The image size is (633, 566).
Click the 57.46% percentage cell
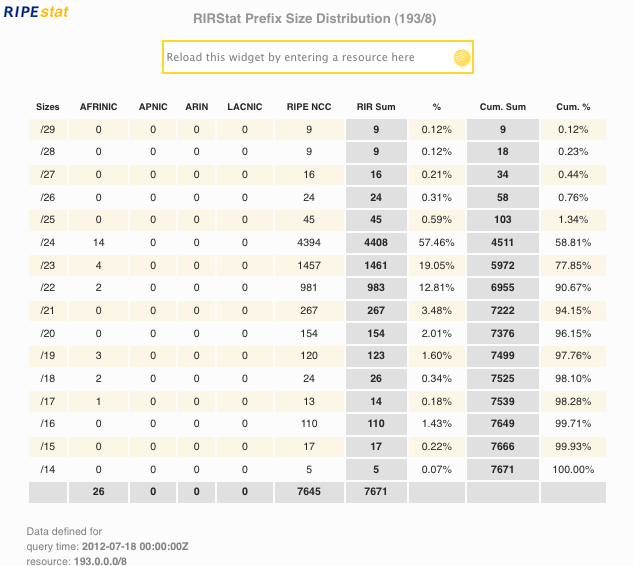point(436,240)
